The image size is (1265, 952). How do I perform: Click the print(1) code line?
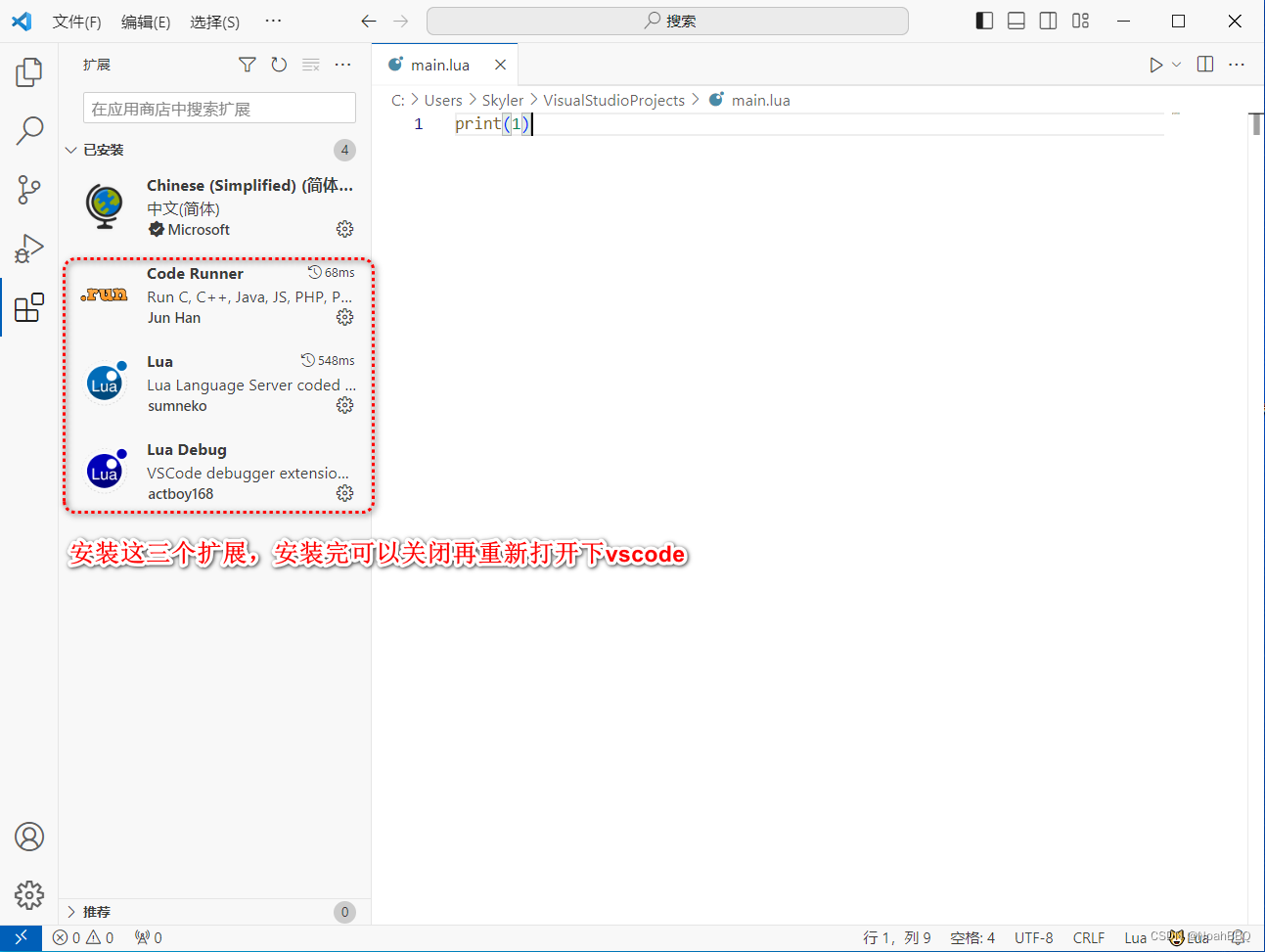point(493,124)
